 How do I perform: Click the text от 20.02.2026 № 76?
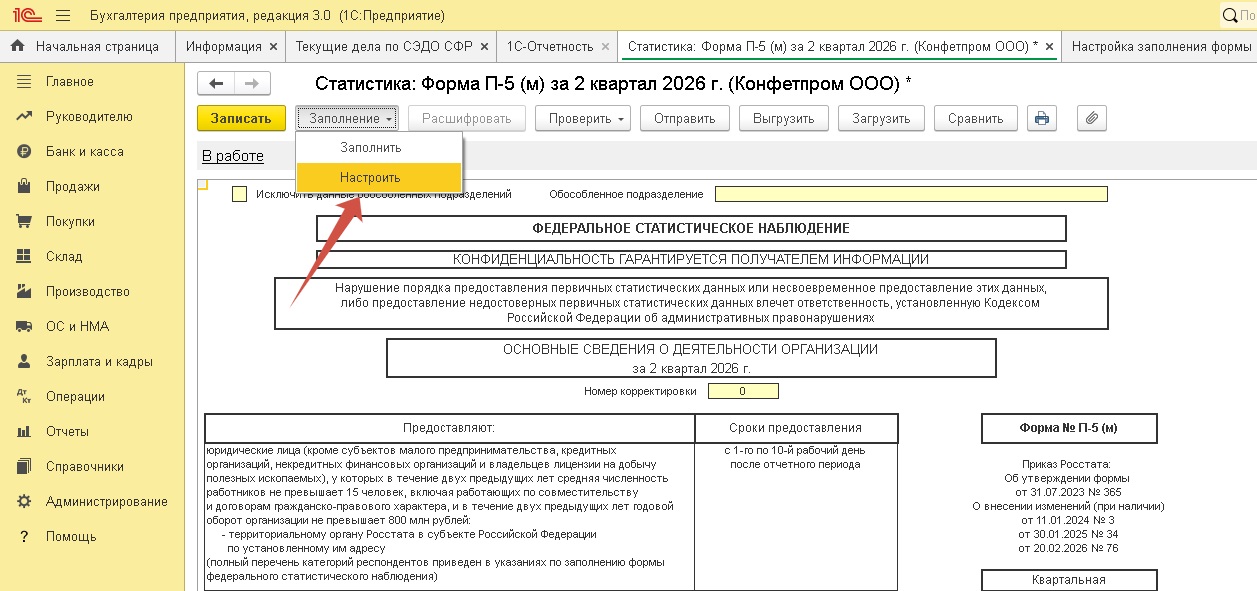pos(1068,548)
